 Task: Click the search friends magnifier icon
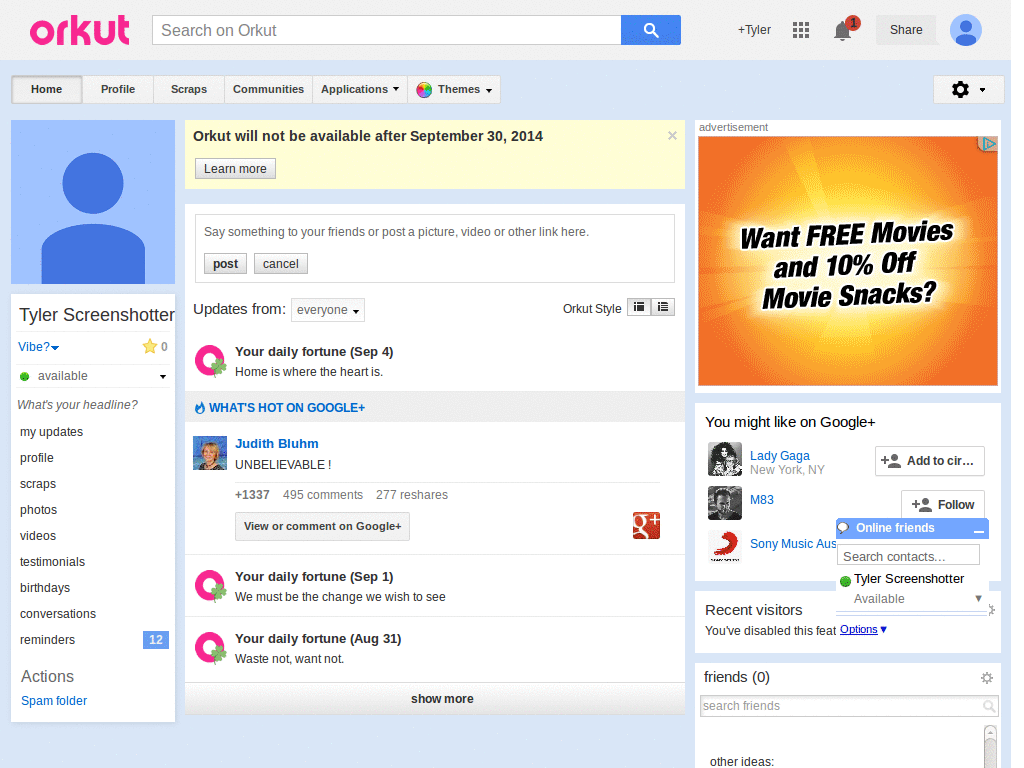pos(989,706)
